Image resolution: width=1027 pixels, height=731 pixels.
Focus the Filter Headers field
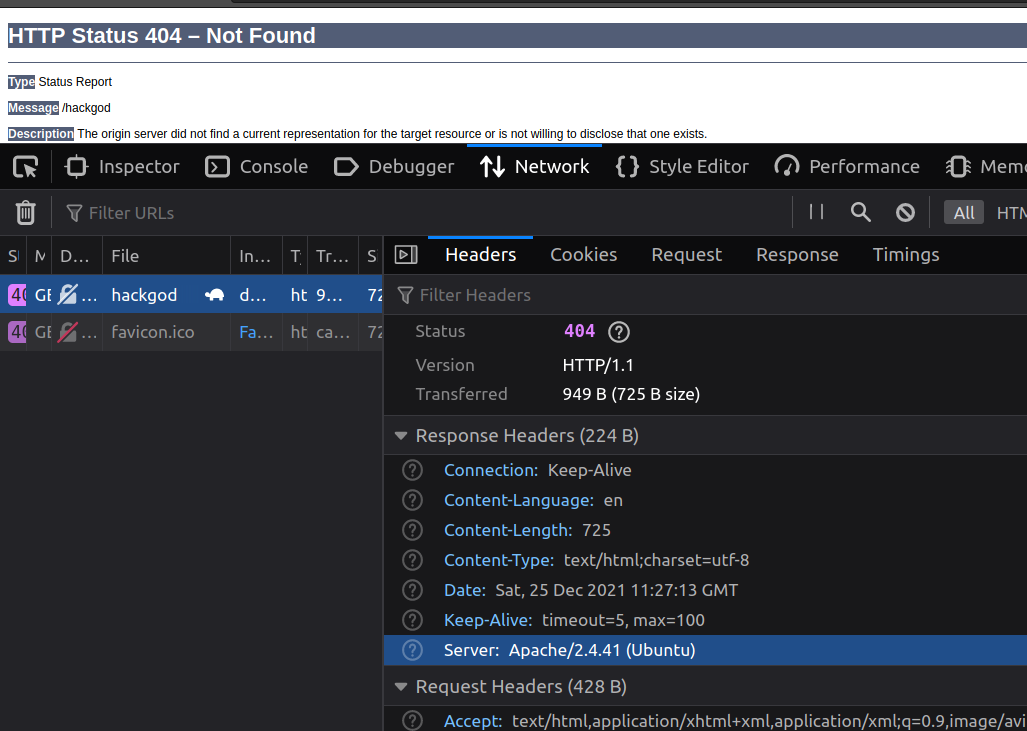(x=700, y=295)
